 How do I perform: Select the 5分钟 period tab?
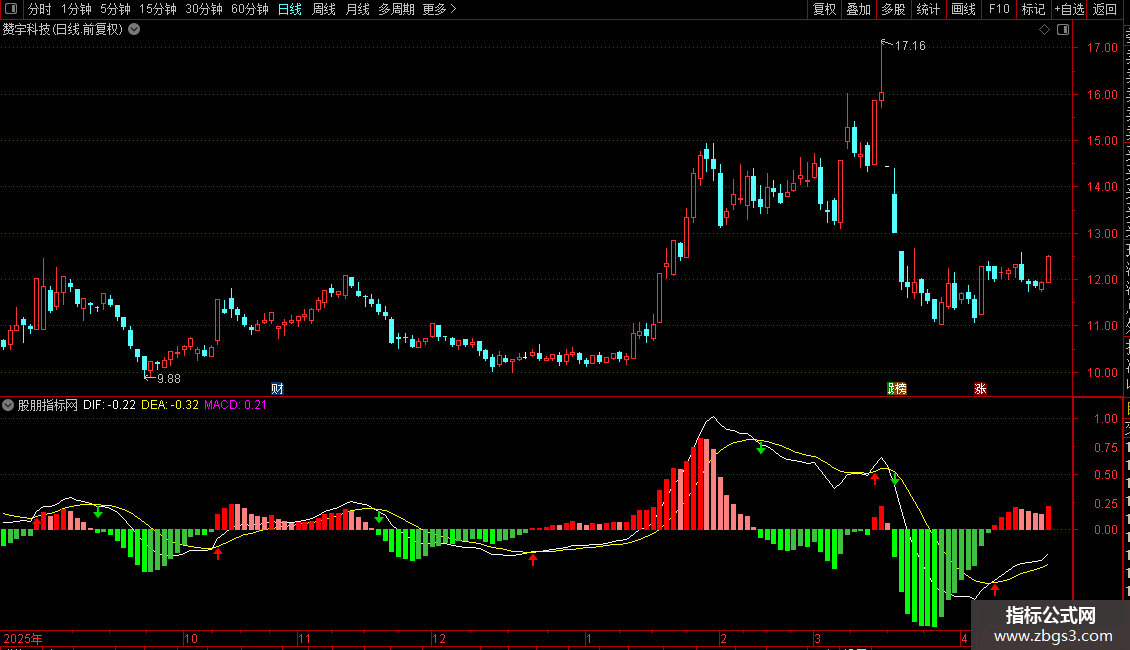(x=115, y=9)
